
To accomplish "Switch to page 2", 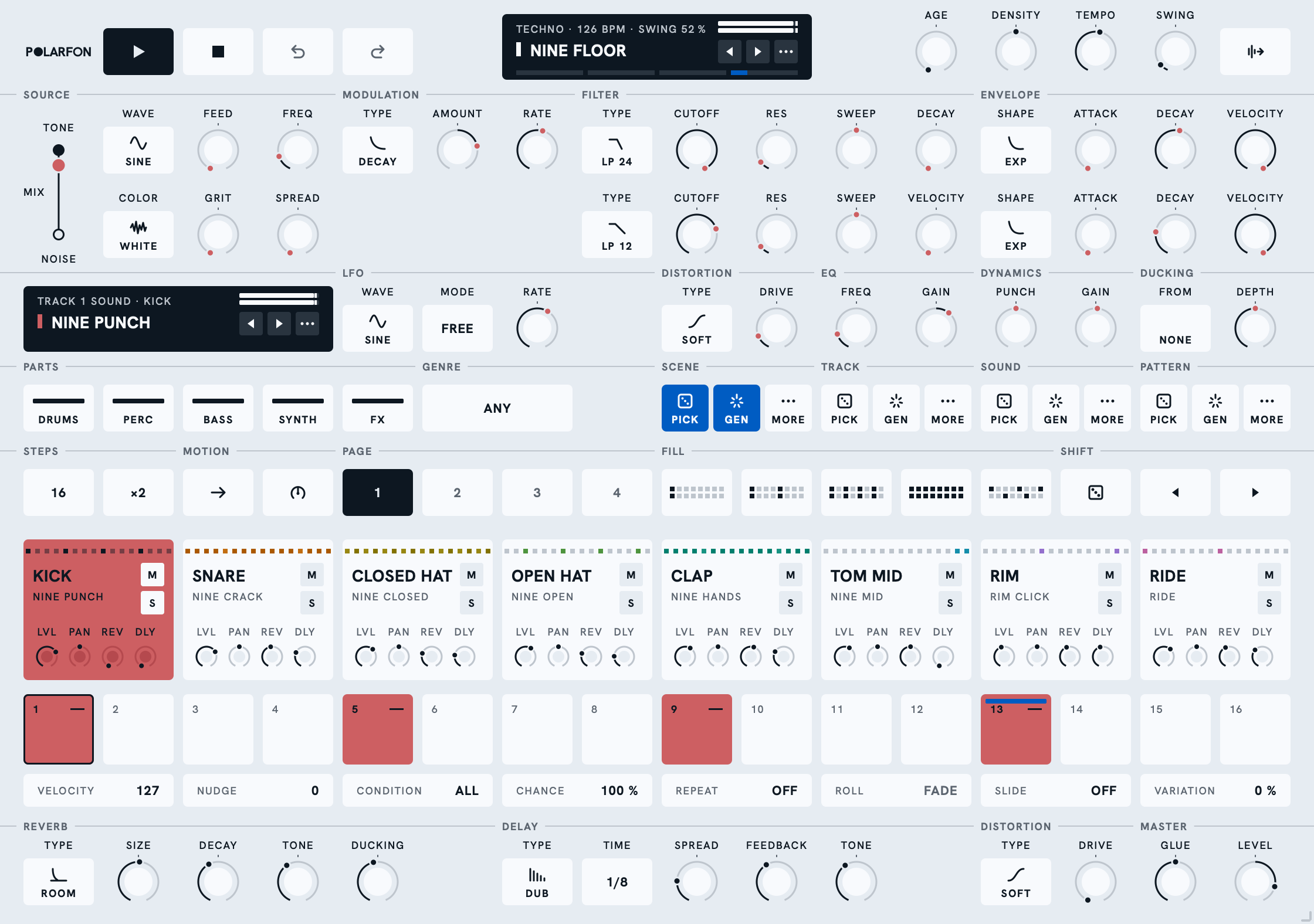I will (458, 492).
